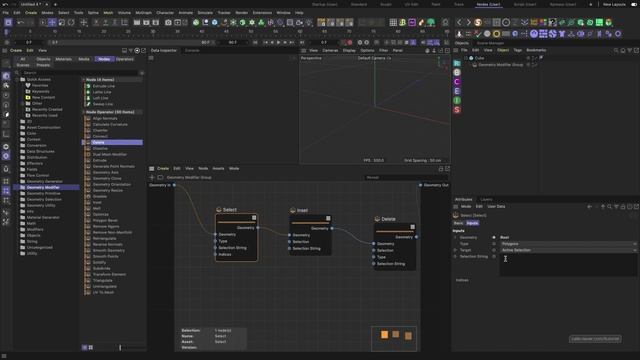Click the right arrow navigation icon
The width and height of the screenshot is (640, 360).
pyautogui.click(x=468, y=22)
